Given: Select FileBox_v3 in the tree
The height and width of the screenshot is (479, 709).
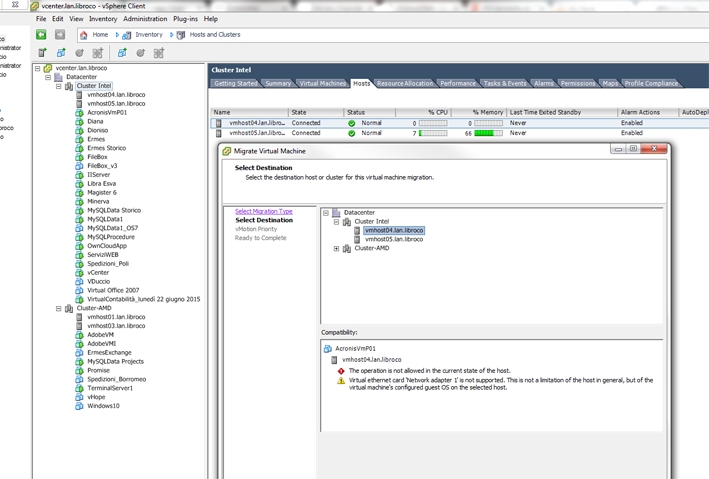Looking at the screenshot, I should coord(102,166).
